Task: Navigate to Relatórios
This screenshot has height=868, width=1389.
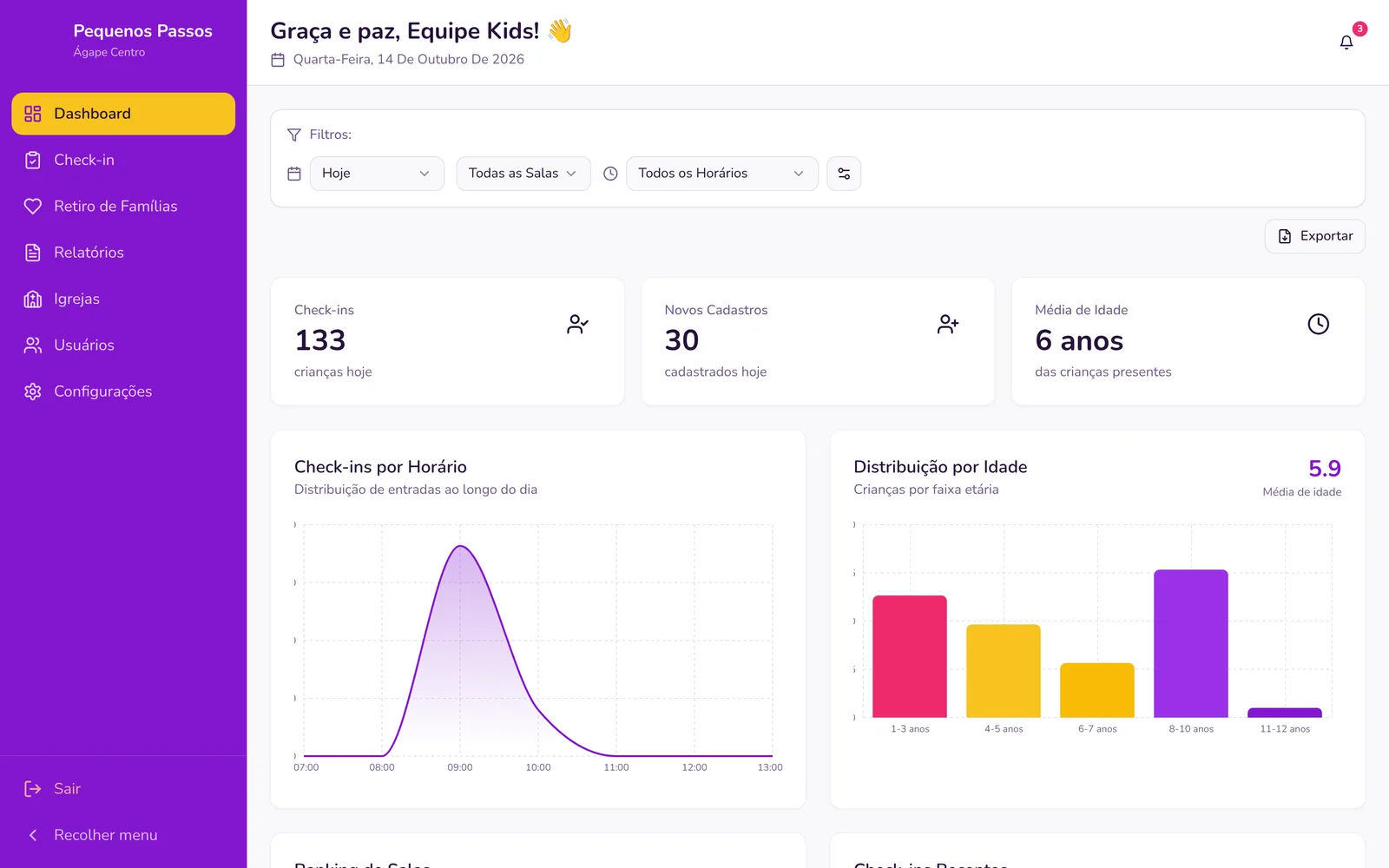Action: point(123,253)
